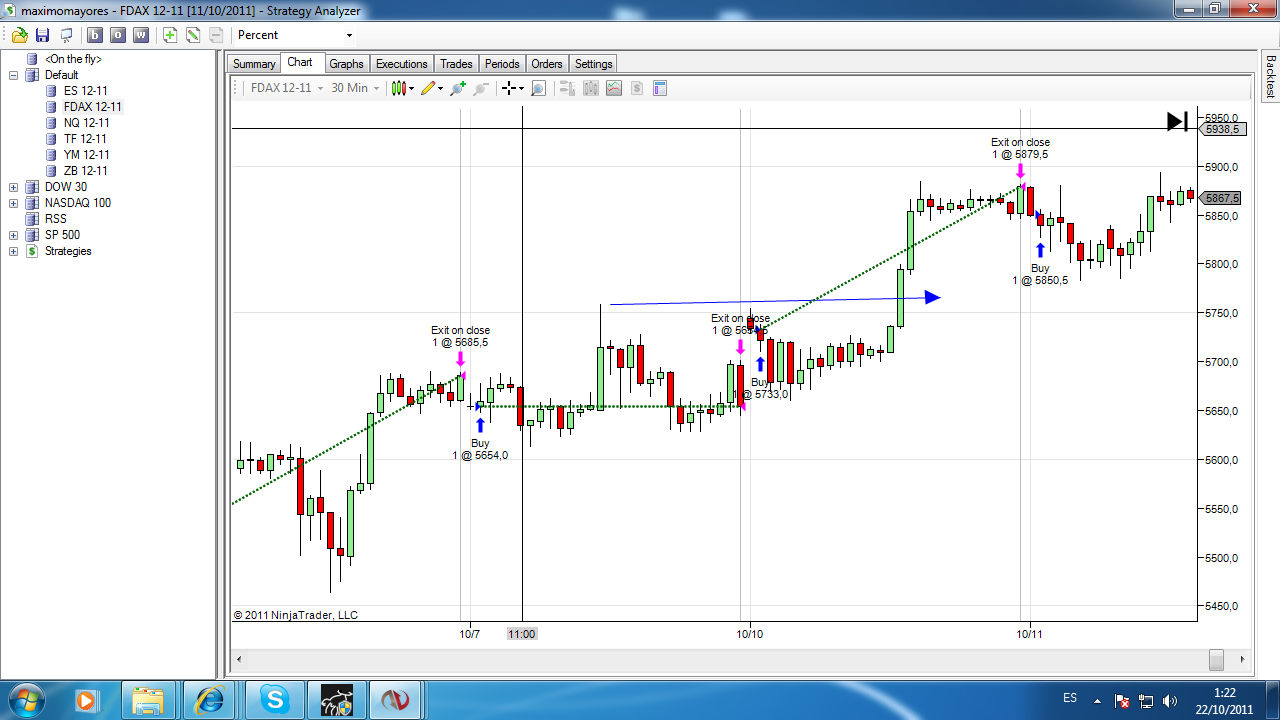Click the zoom in magnifier icon
The width and height of the screenshot is (1280, 720).
tap(458, 88)
